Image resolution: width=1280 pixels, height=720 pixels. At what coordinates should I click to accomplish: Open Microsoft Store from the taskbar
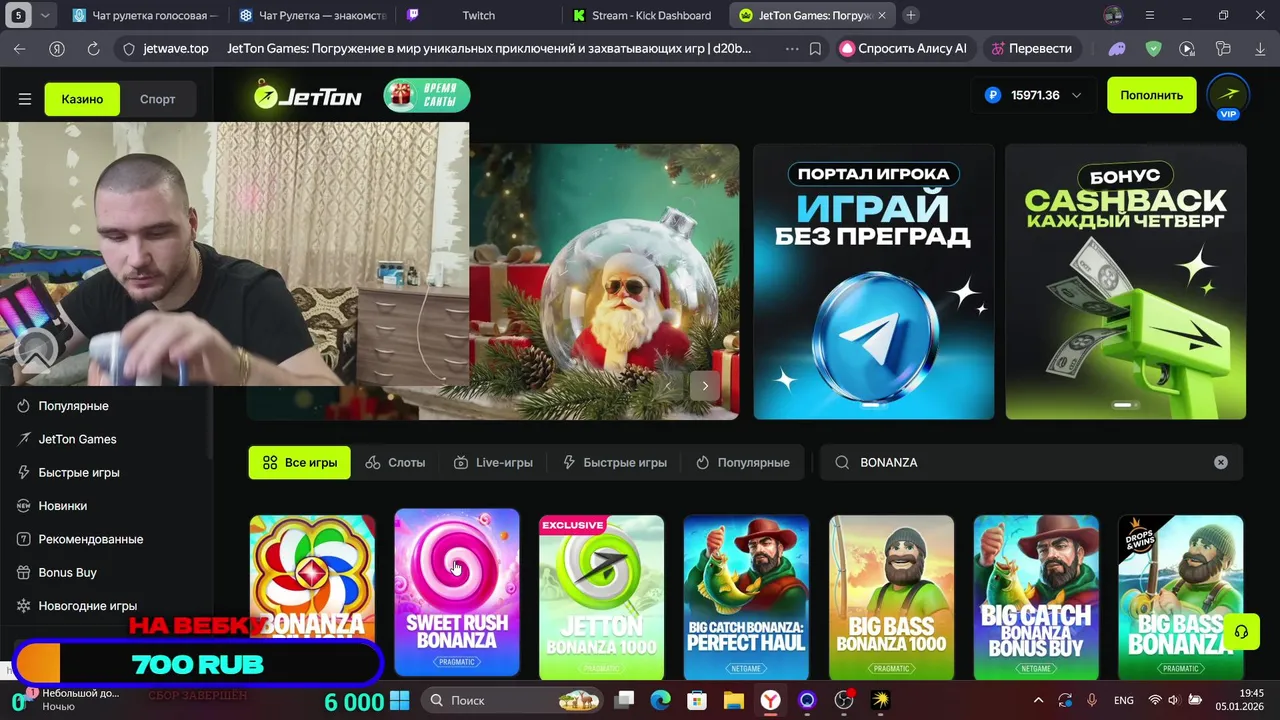click(697, 700)
